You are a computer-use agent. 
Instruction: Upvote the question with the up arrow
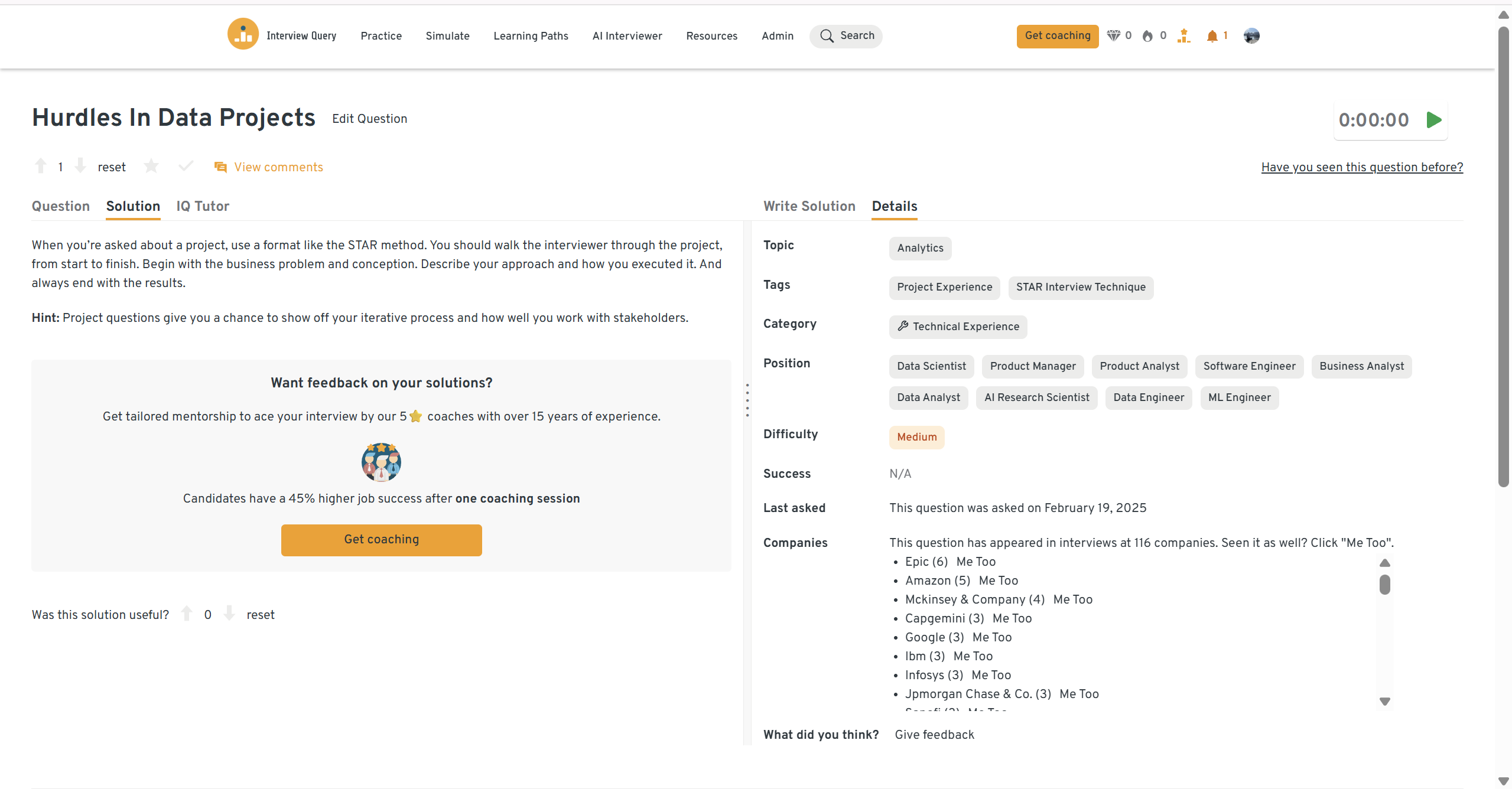(41, 167)
